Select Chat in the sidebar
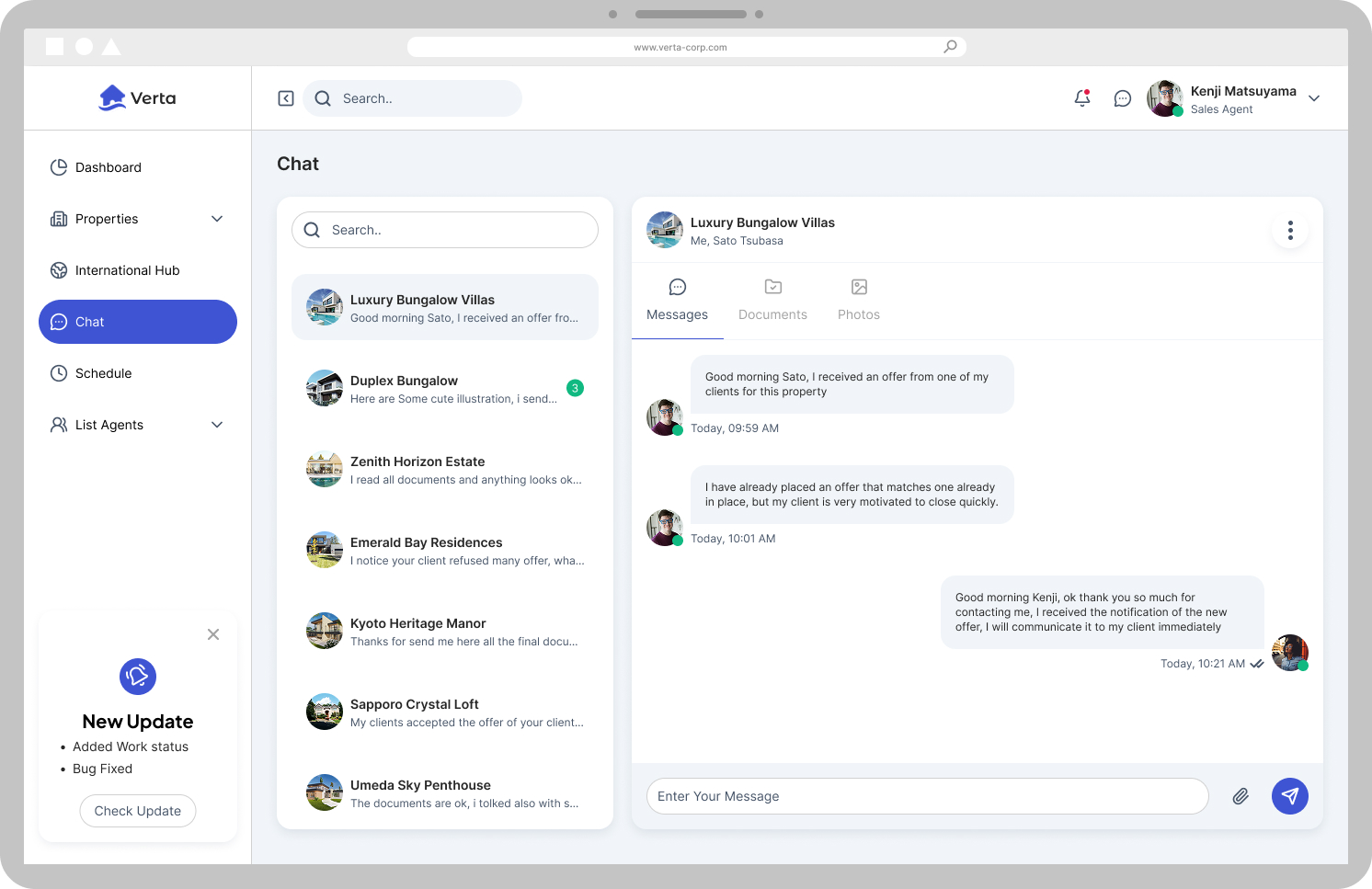Viewport: 1372px width, 889px height. [138, 322]
